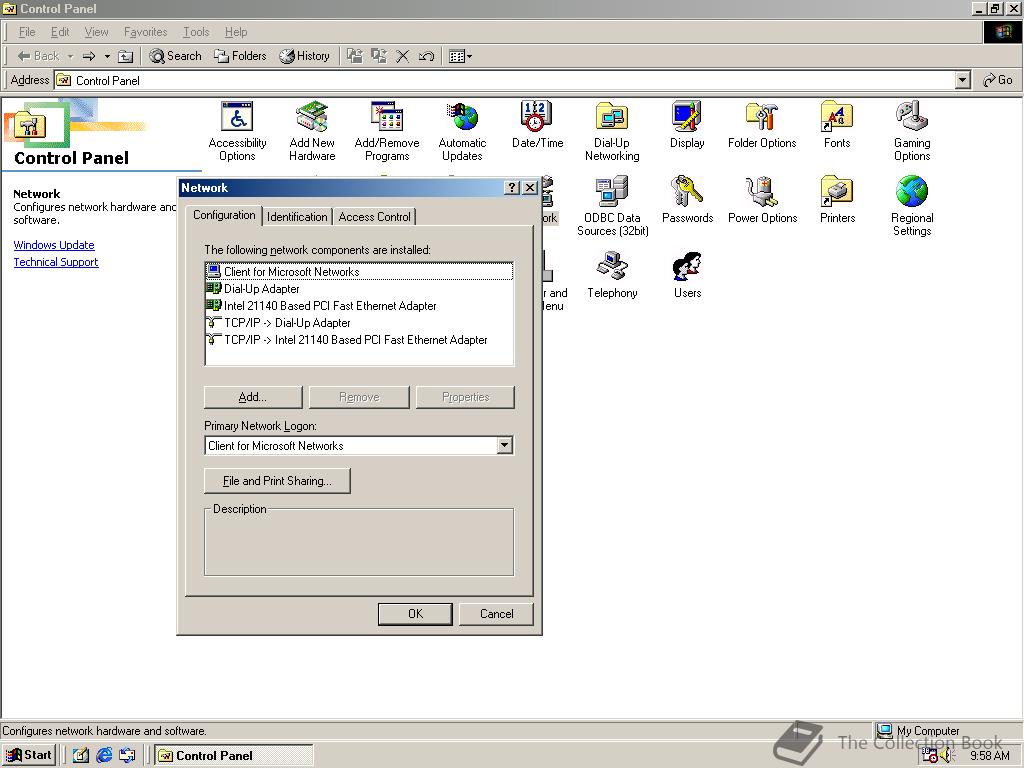
Task: Select the Configuration tab
Action: (x=224, y=216)
